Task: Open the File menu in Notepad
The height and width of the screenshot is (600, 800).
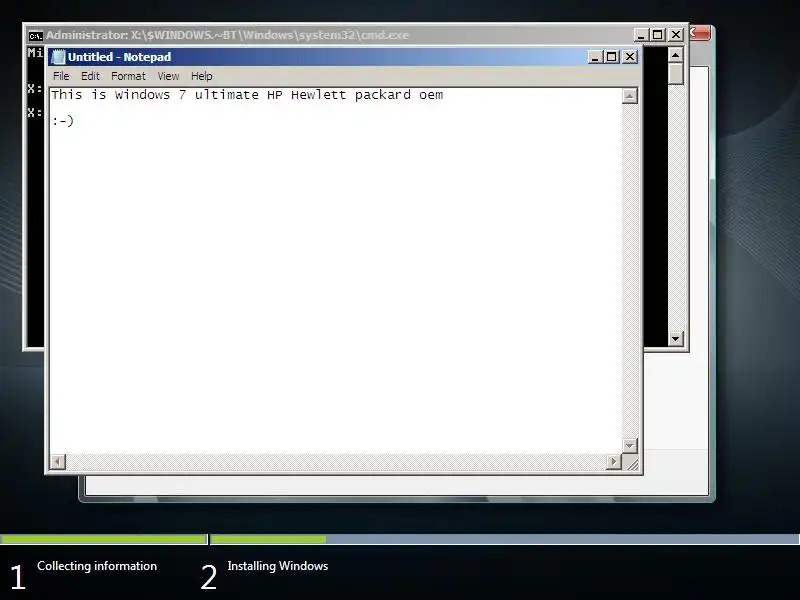Action: (x=61, y=76)
